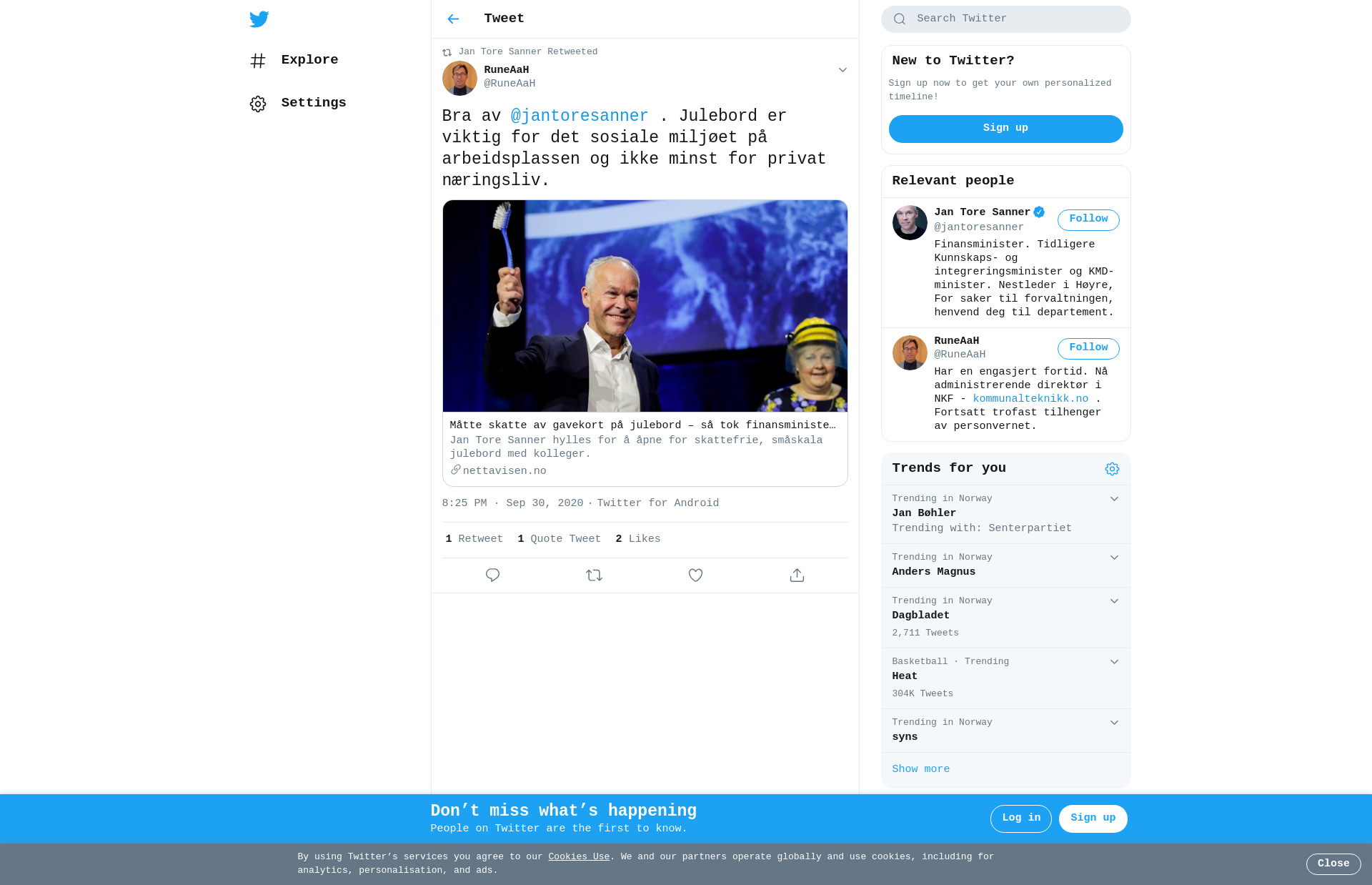Follow Jan Tore Sanner
The height and width of the screenshot is (885, 1372).
1088,219
